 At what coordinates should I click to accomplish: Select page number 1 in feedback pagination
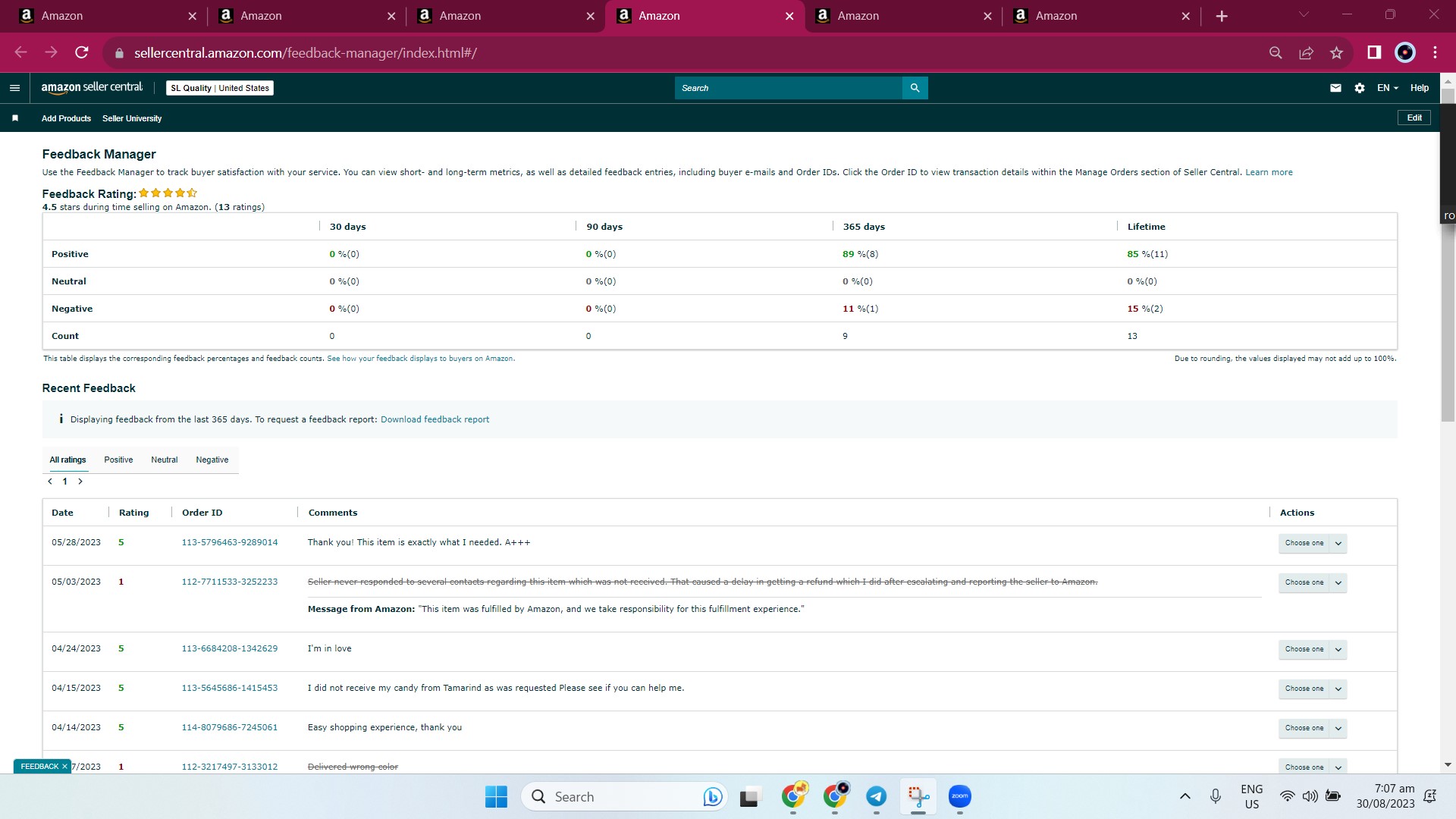[x=65, y=482]
